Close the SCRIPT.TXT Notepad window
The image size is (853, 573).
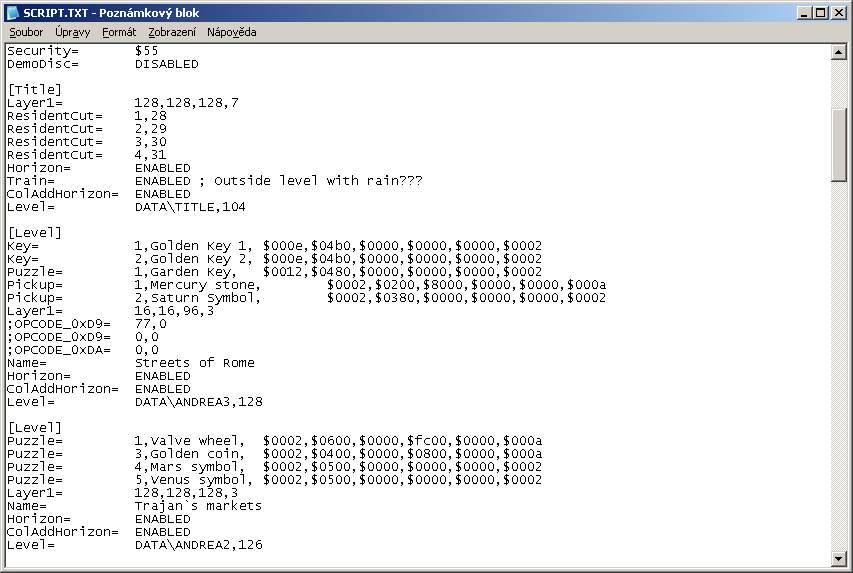coord(839,13)
